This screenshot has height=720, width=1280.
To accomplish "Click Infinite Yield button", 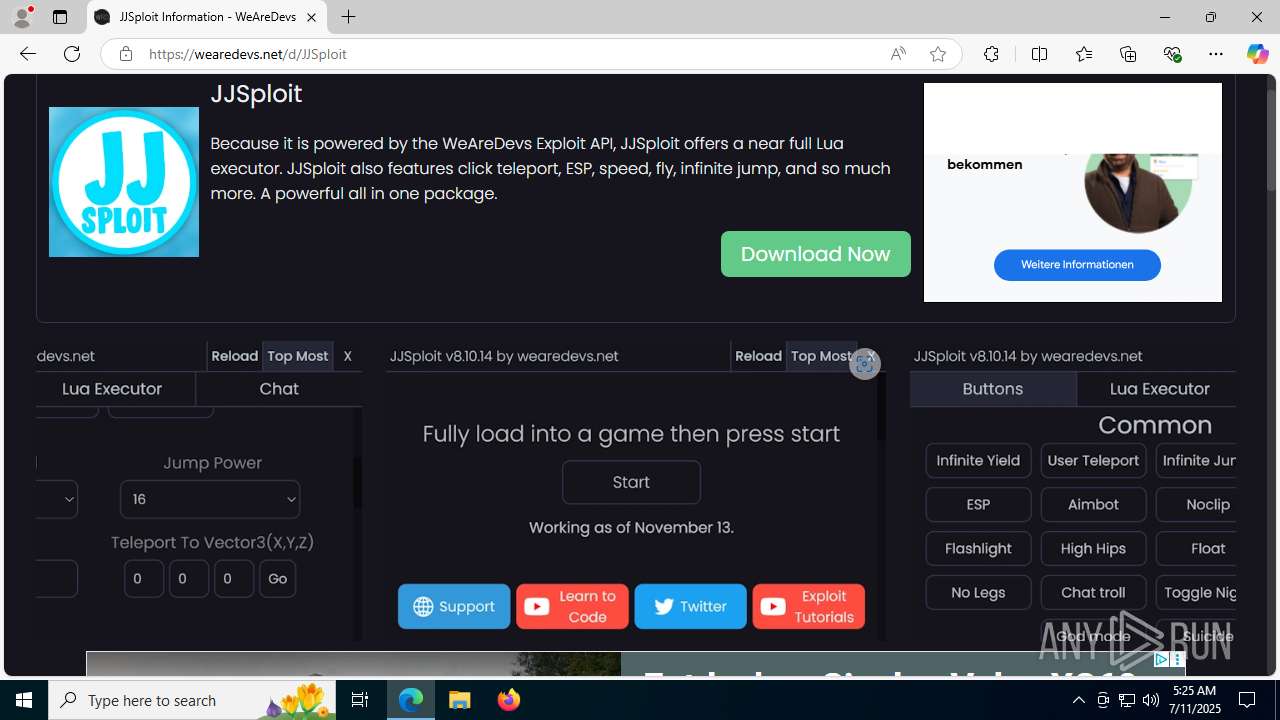I will [x=978, y=461].
